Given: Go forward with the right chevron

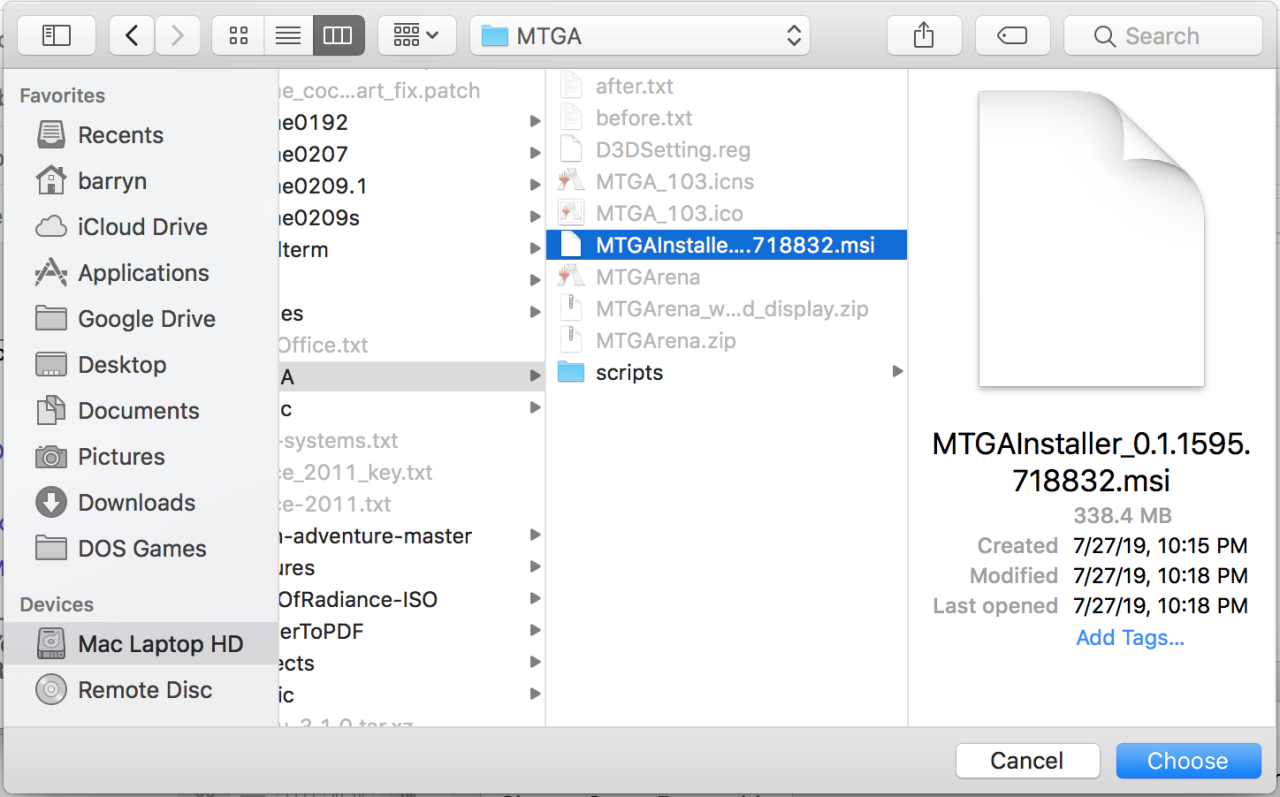Looking at the screenshot, I should (177, 36).
